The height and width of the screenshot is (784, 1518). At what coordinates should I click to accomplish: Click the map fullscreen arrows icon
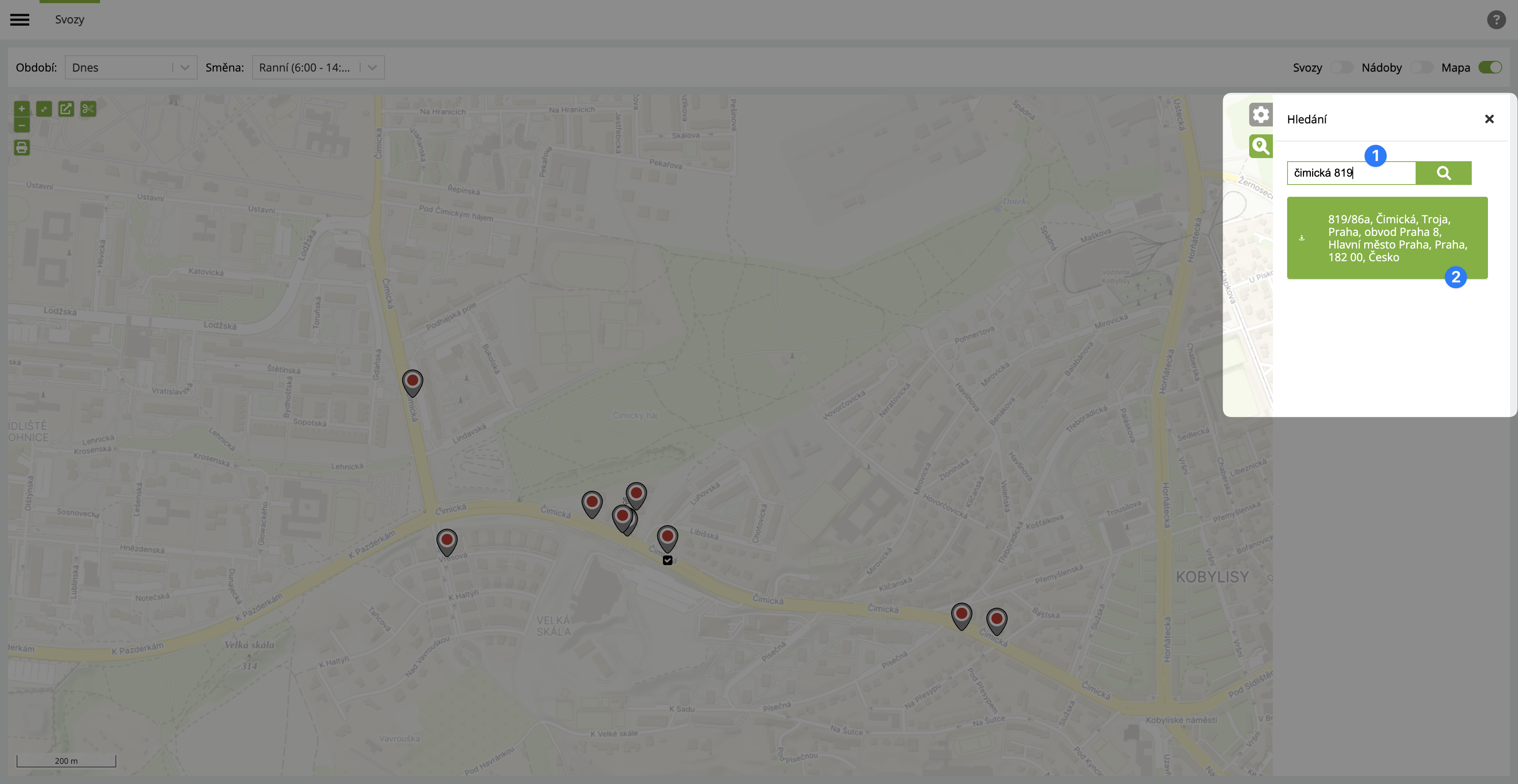[43, 109]
